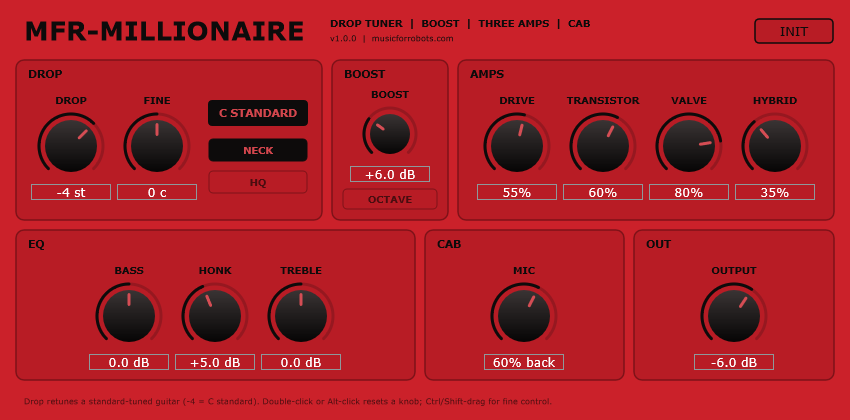The height and width of the screenshot is (420, 850).
Task: Click the AMPS section heading
Action: pyautogui.click(x=487, y=74)
